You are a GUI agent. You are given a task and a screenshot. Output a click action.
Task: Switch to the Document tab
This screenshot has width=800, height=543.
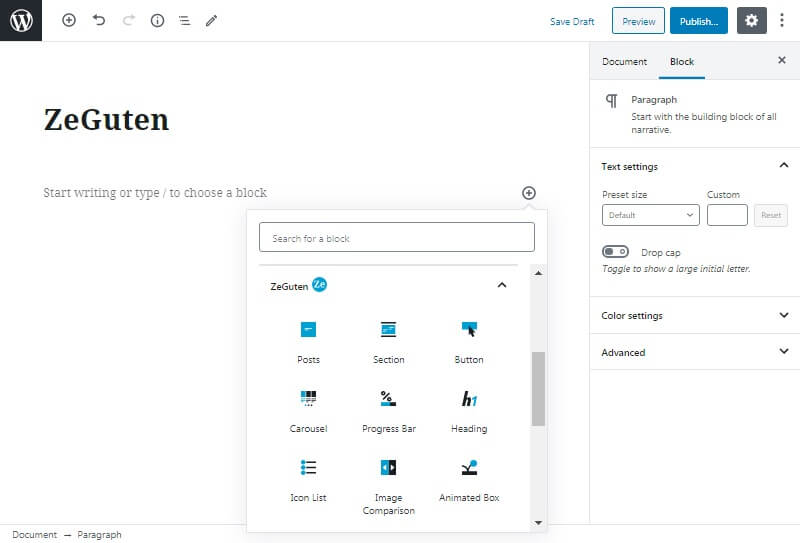[x=624, y=62]
